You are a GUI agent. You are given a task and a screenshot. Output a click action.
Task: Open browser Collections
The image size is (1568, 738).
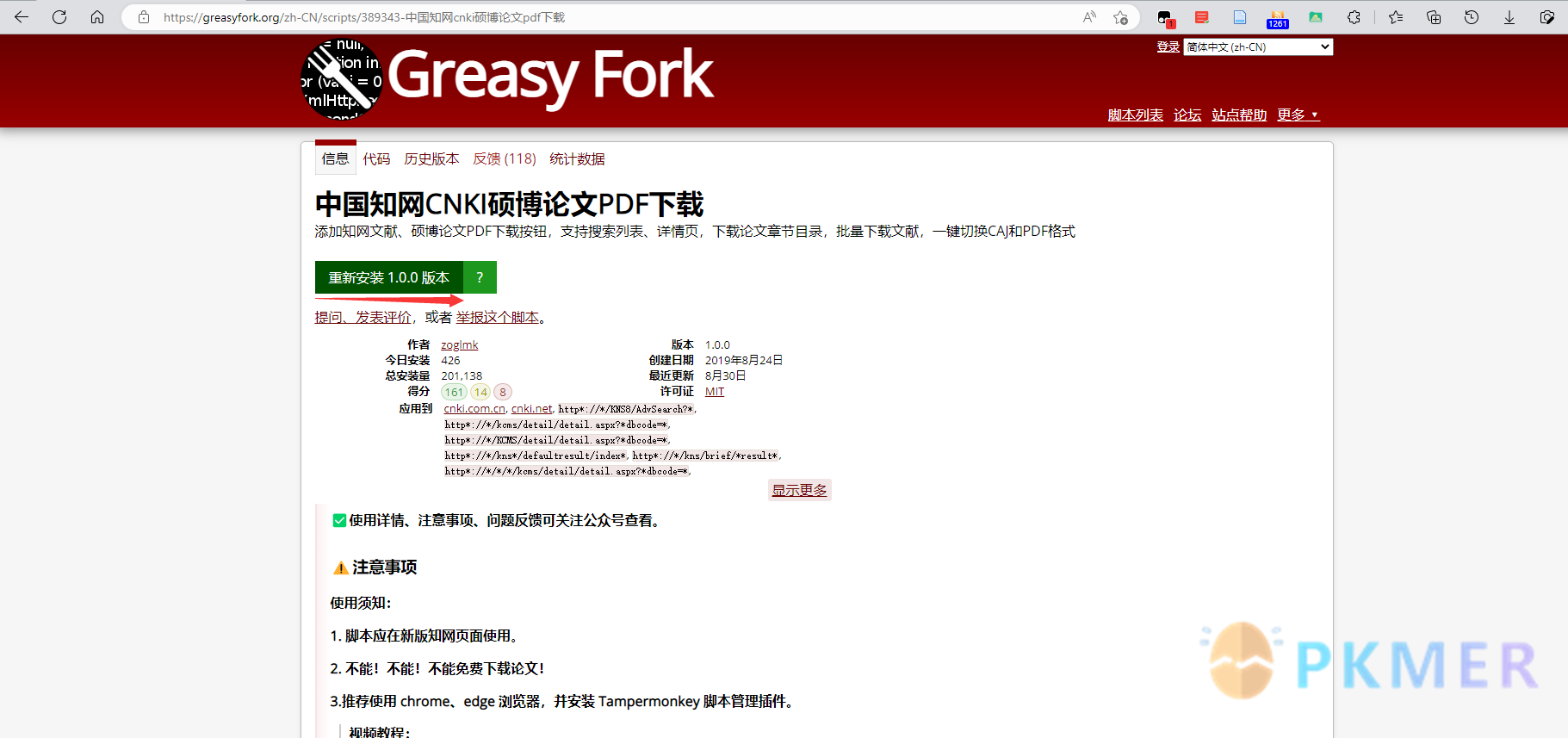(x=1434, y=17)
